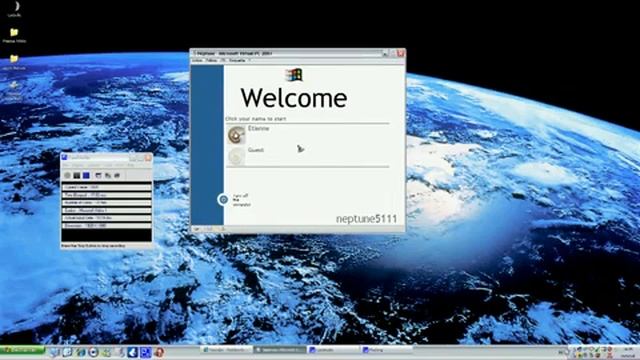Close the Virtual PC window

click(400, 53)
